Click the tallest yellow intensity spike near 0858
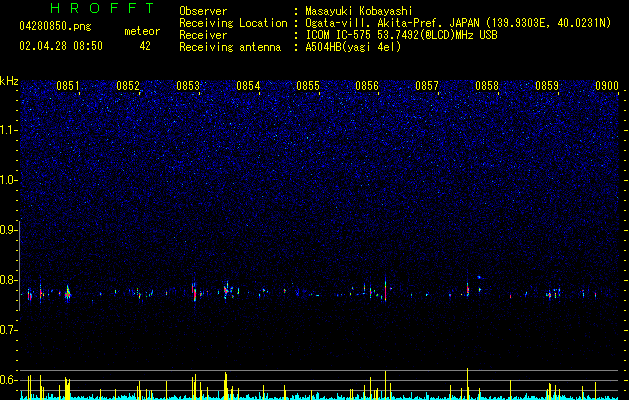This screenshot has width=629, height=400. point(467,384)
